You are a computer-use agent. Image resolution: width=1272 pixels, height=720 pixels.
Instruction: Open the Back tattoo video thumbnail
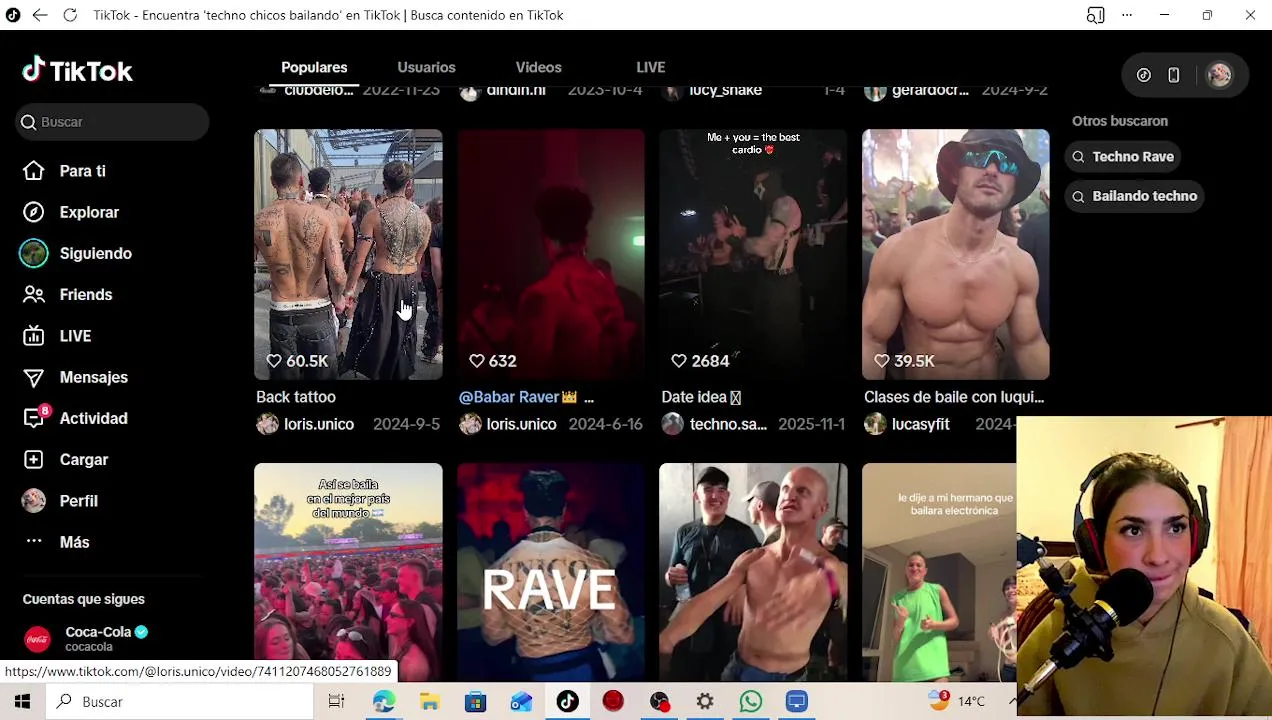point(348,254)
